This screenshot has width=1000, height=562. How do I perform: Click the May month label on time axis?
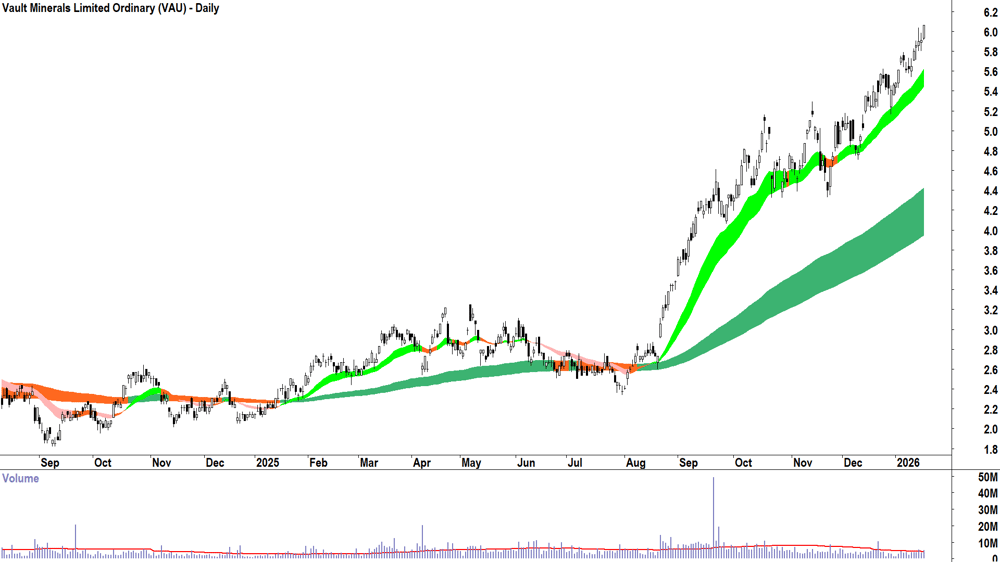coord(471,463)
